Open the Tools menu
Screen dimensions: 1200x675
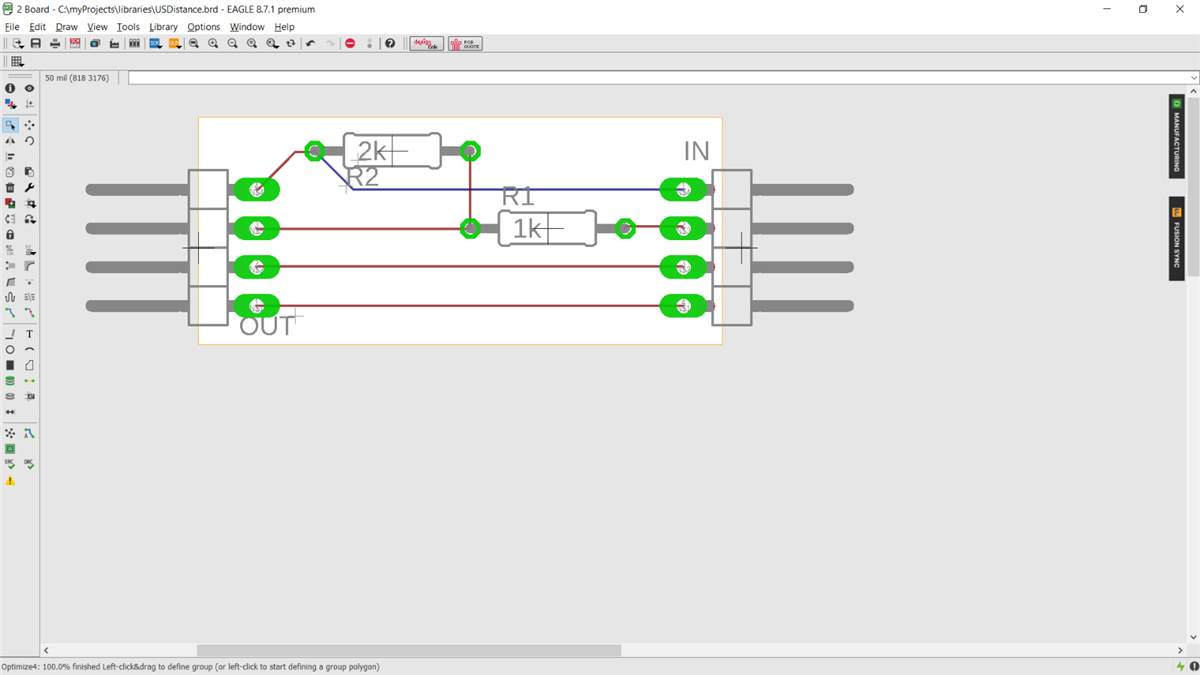click(128, 27)
